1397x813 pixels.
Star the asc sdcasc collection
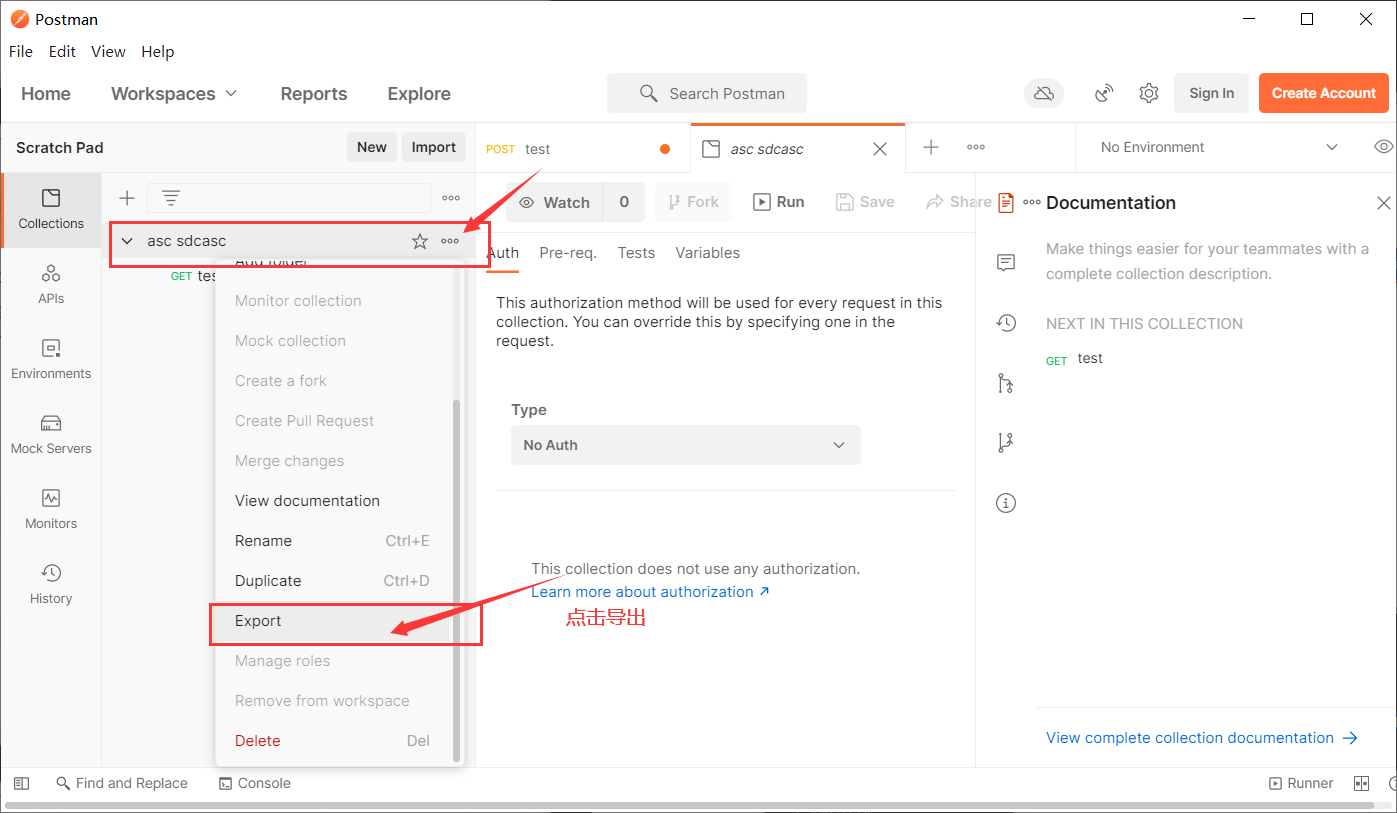420,241
